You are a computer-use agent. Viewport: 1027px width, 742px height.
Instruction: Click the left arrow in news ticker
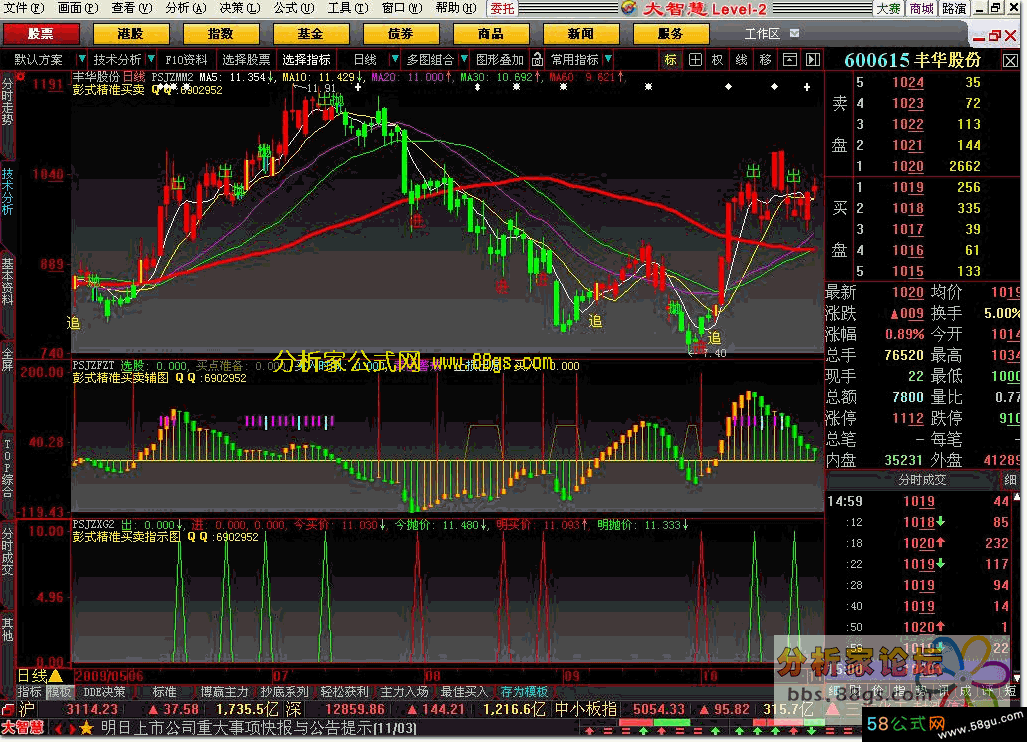(57, 728)
